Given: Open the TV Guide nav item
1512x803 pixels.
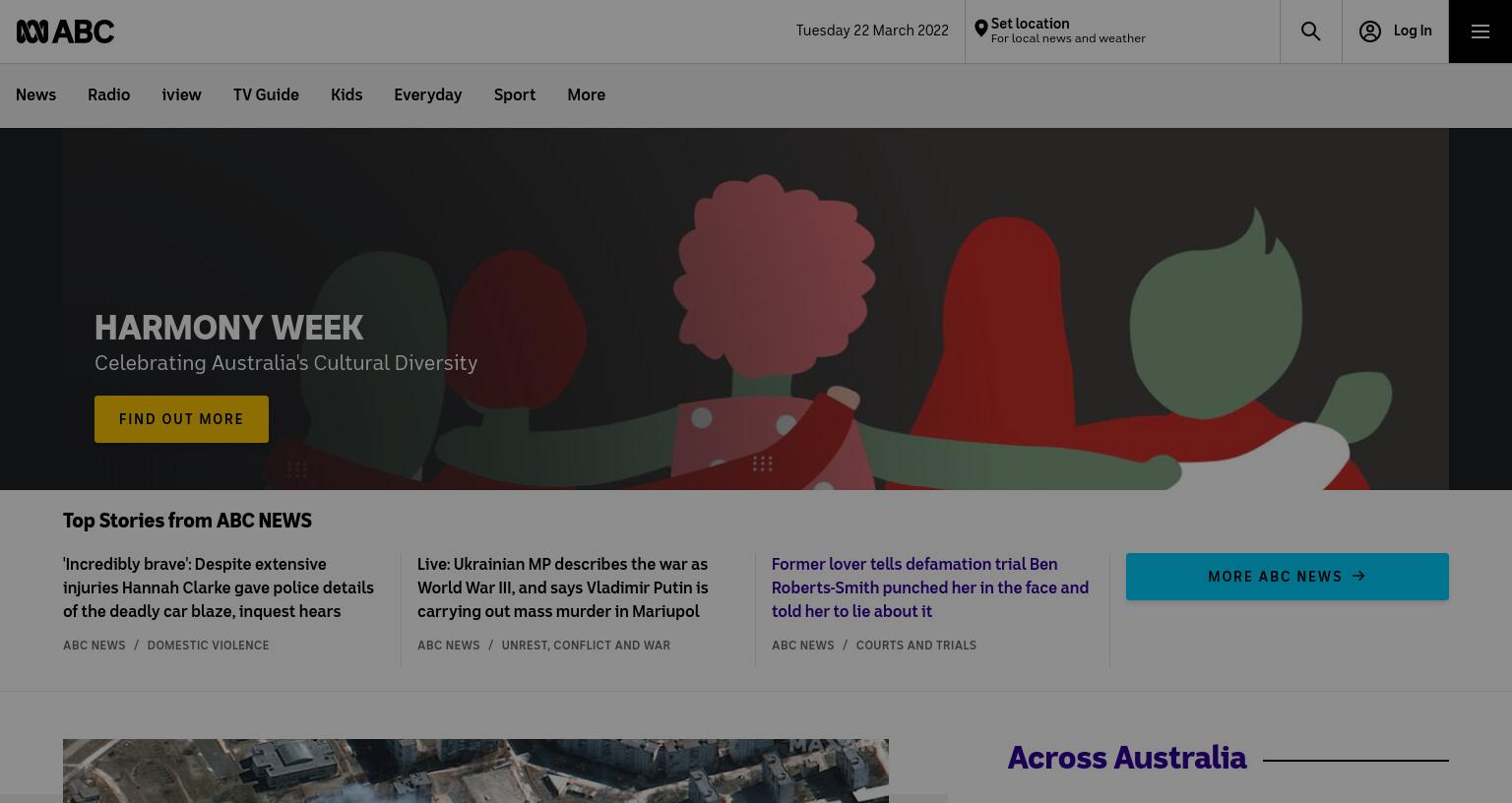Looking at the screenshot, I should (x=266, y=95).
